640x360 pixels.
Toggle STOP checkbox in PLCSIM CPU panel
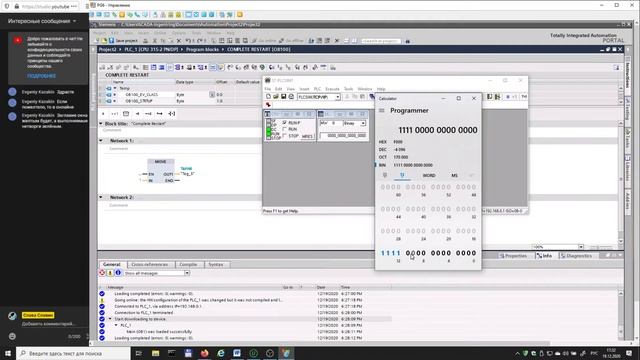tap(285, 136)
